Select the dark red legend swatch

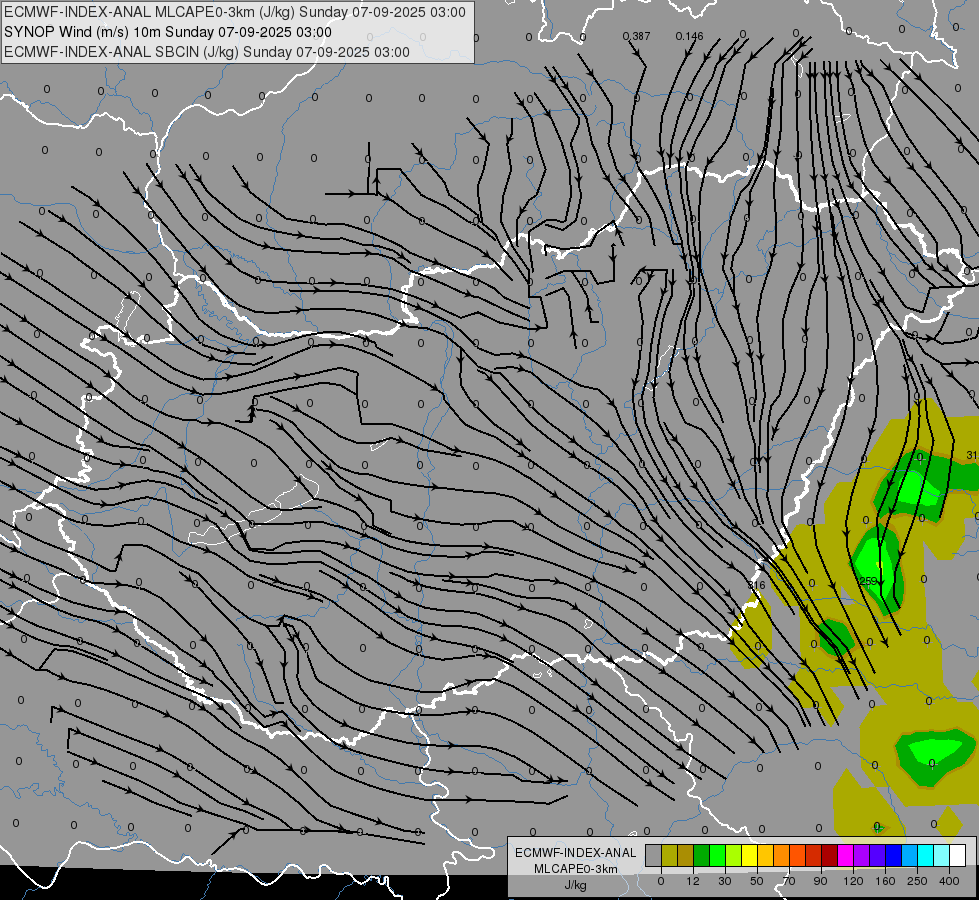pos(830,855)
